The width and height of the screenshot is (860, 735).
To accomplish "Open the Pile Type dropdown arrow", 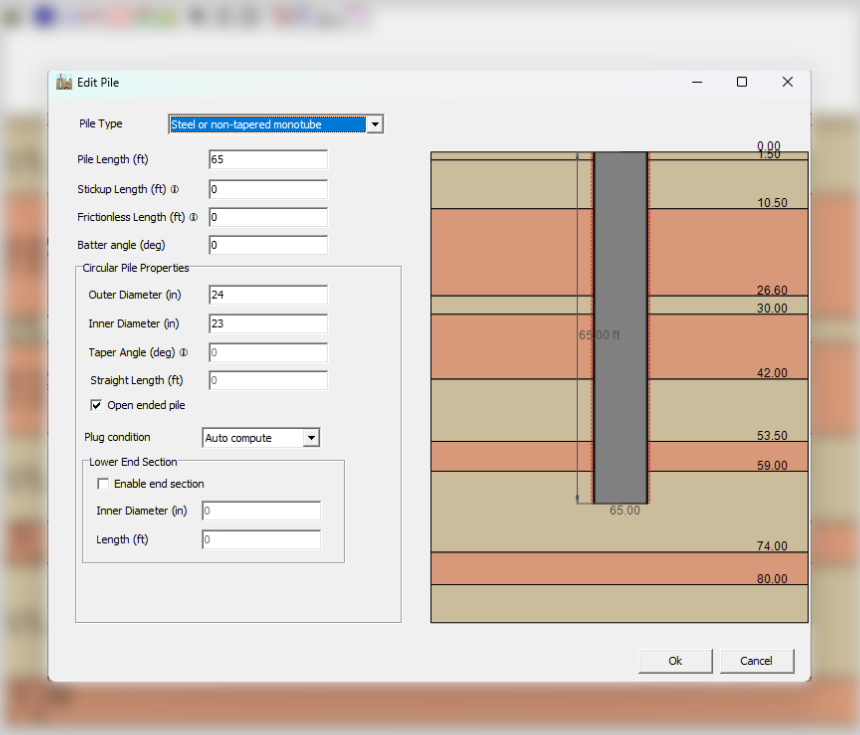I will [x=375, y=125].
